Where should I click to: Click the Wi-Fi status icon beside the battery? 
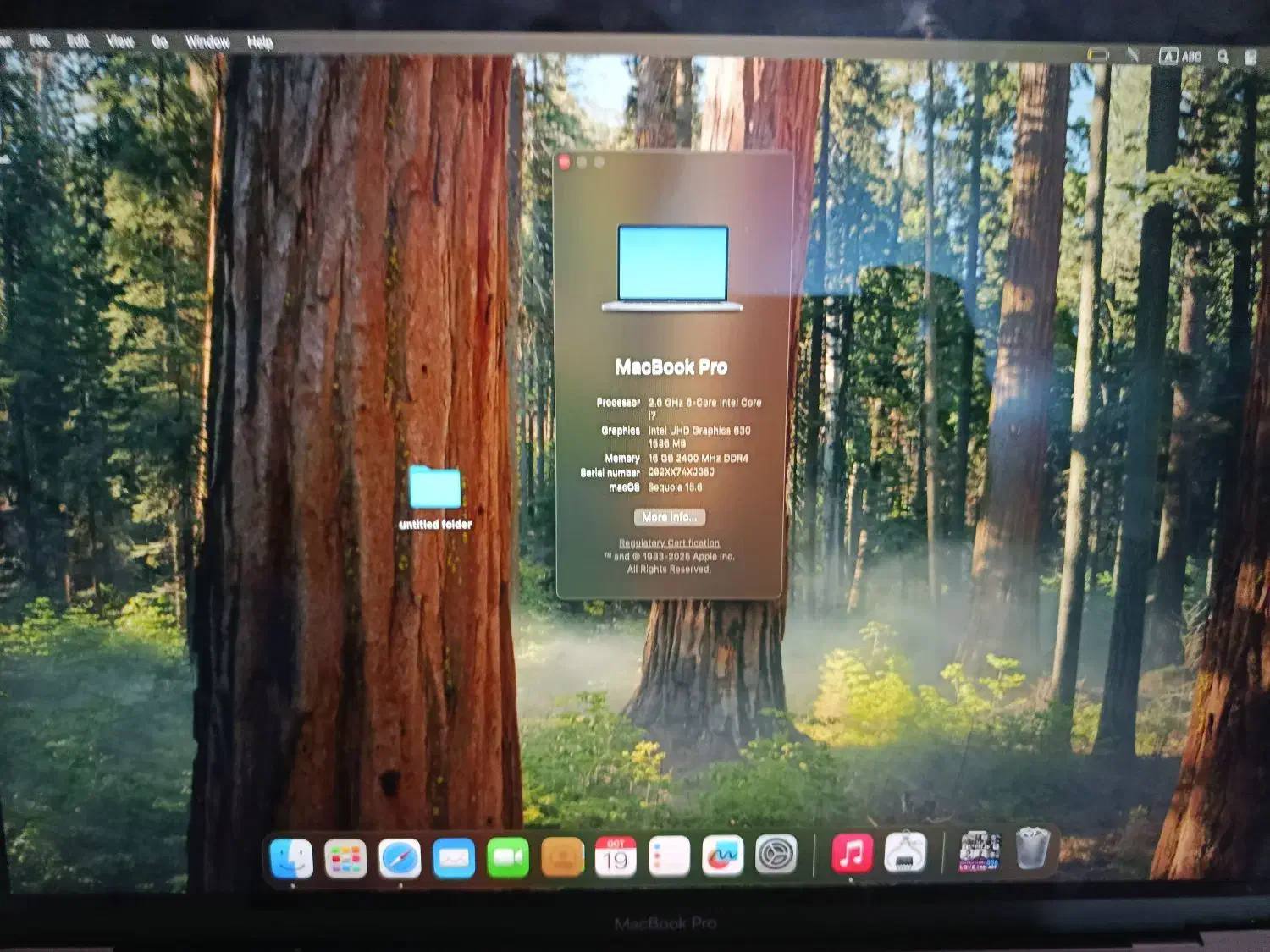[1133, 55]
